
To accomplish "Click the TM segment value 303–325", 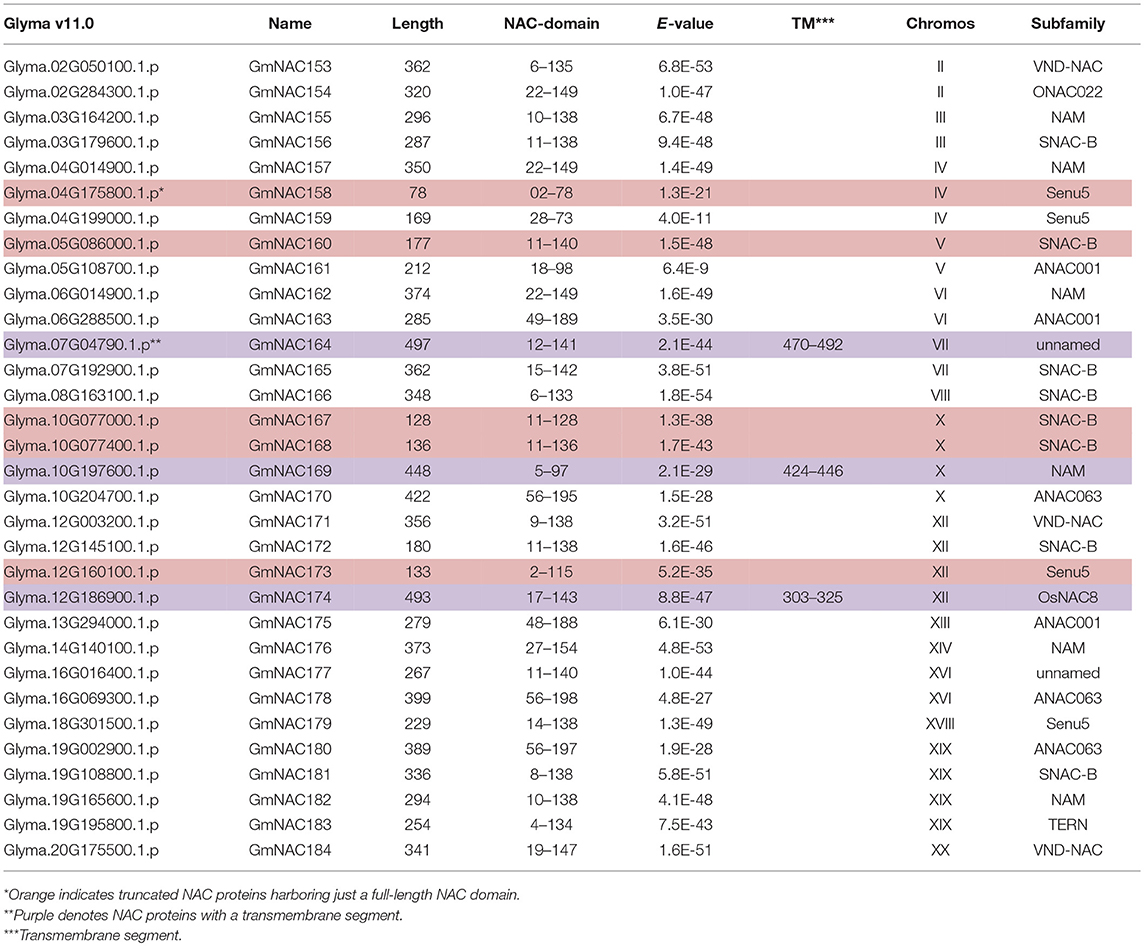I will coord(813,597).
